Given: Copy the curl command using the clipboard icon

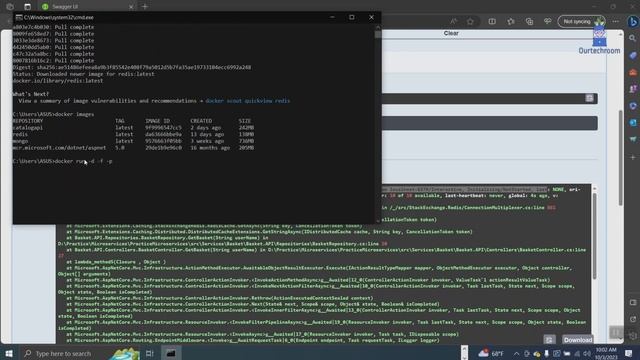Looking at the screenshot, I should 589,98.
